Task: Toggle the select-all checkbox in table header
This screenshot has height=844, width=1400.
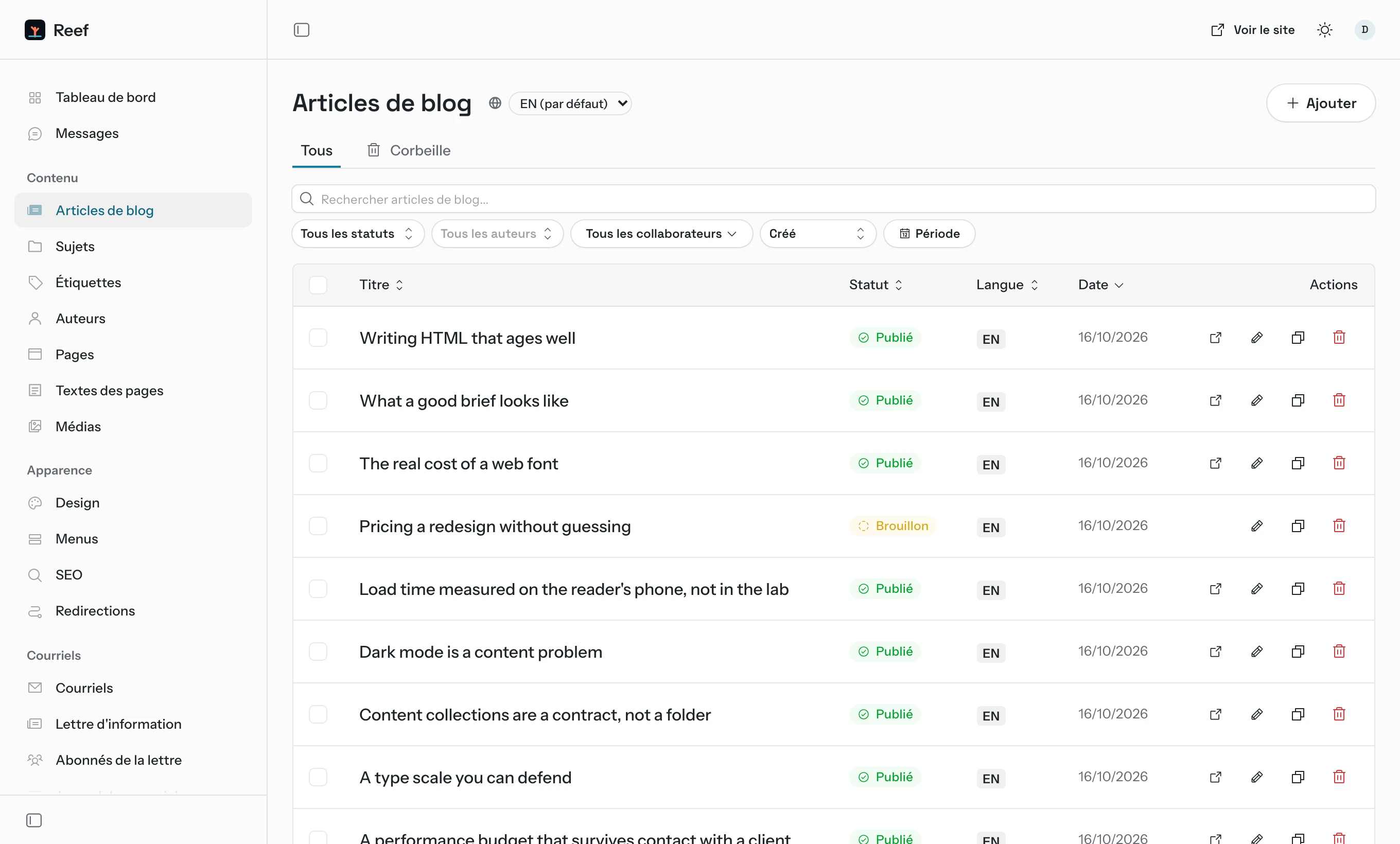Action: point(318,285)
